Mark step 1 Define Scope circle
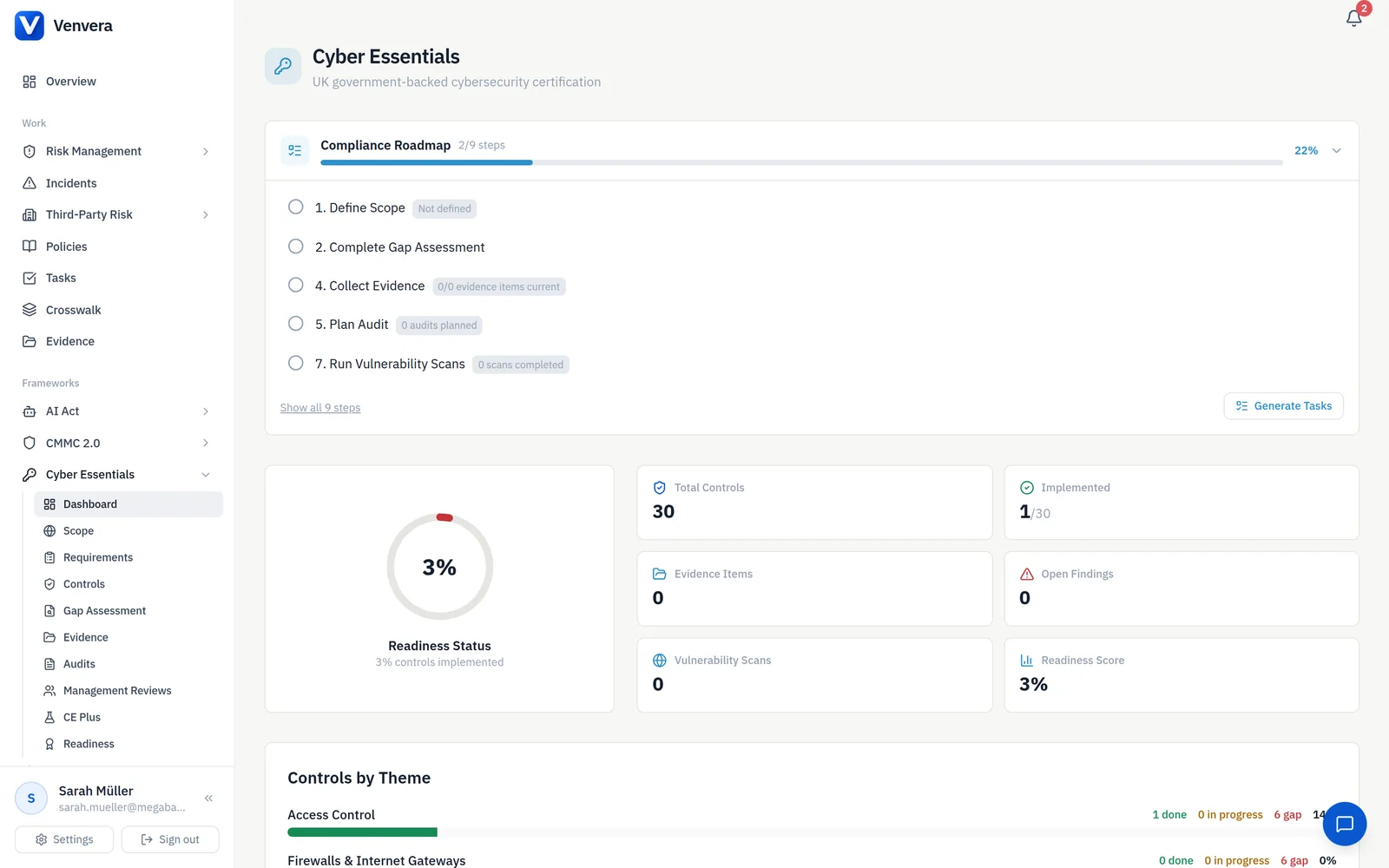Viewport: 1389px width, 868px height. click(x=296, y=207)
